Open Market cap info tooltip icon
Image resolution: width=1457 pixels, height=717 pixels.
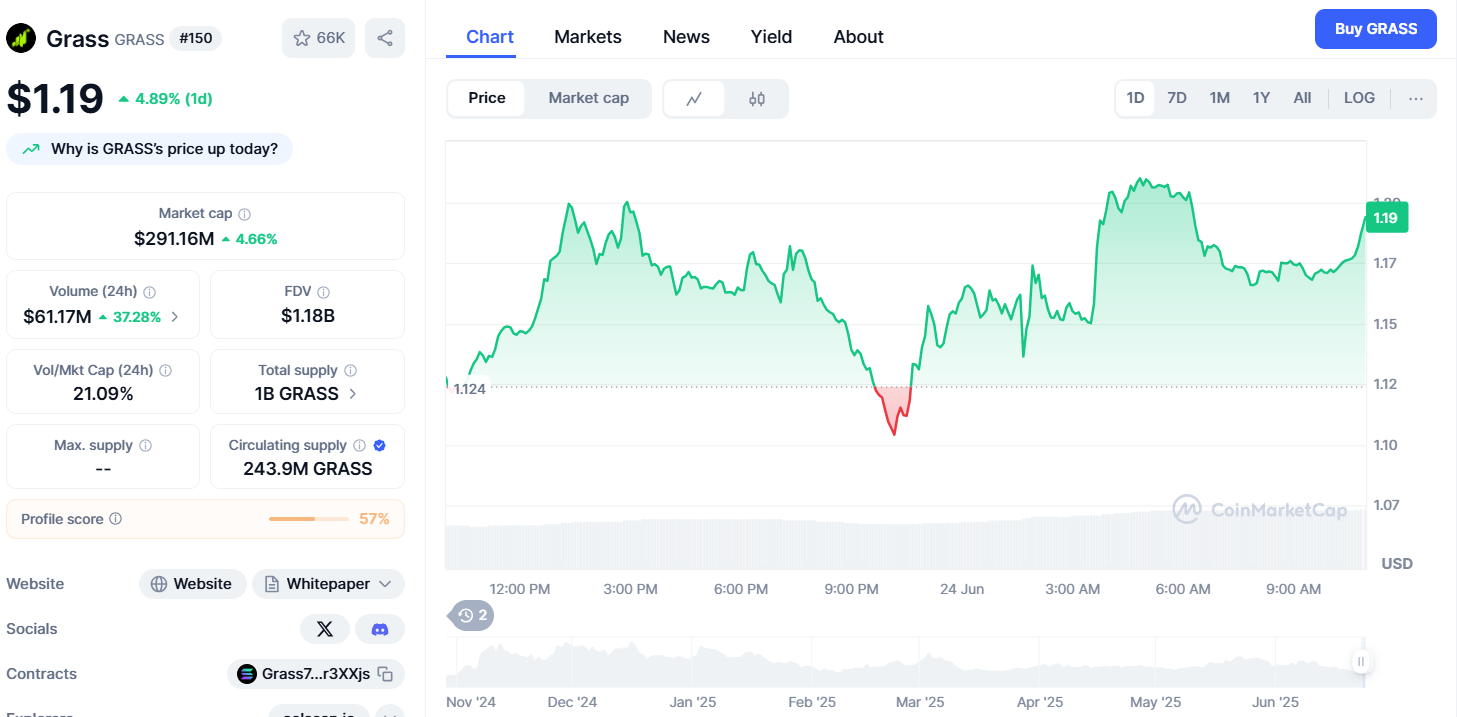[x=245, y=214]
